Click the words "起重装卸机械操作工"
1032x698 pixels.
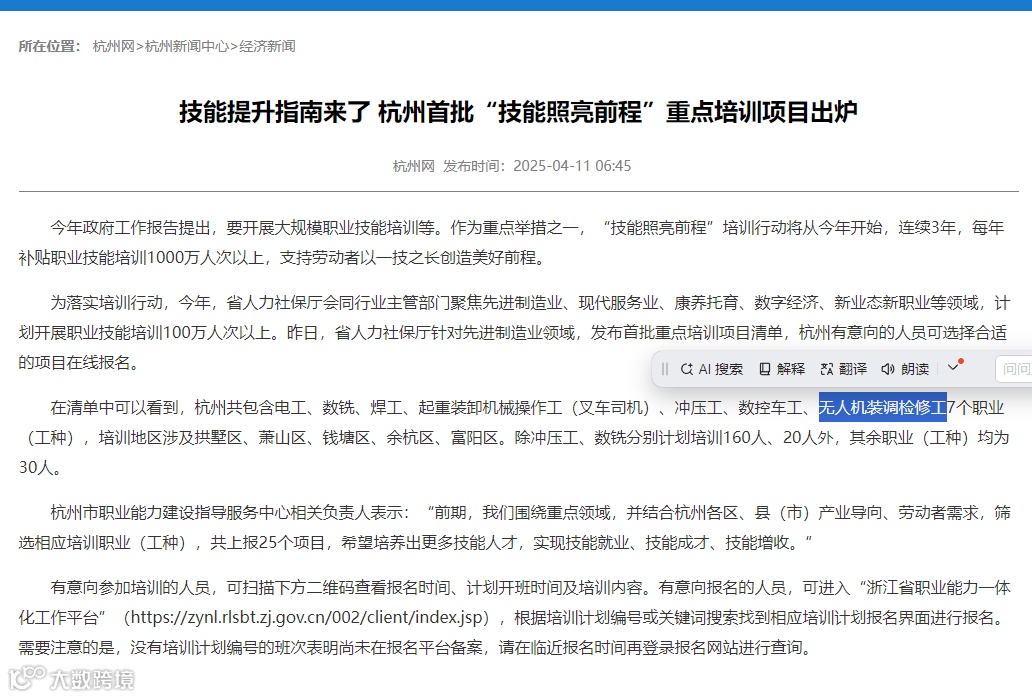(490, 408)
